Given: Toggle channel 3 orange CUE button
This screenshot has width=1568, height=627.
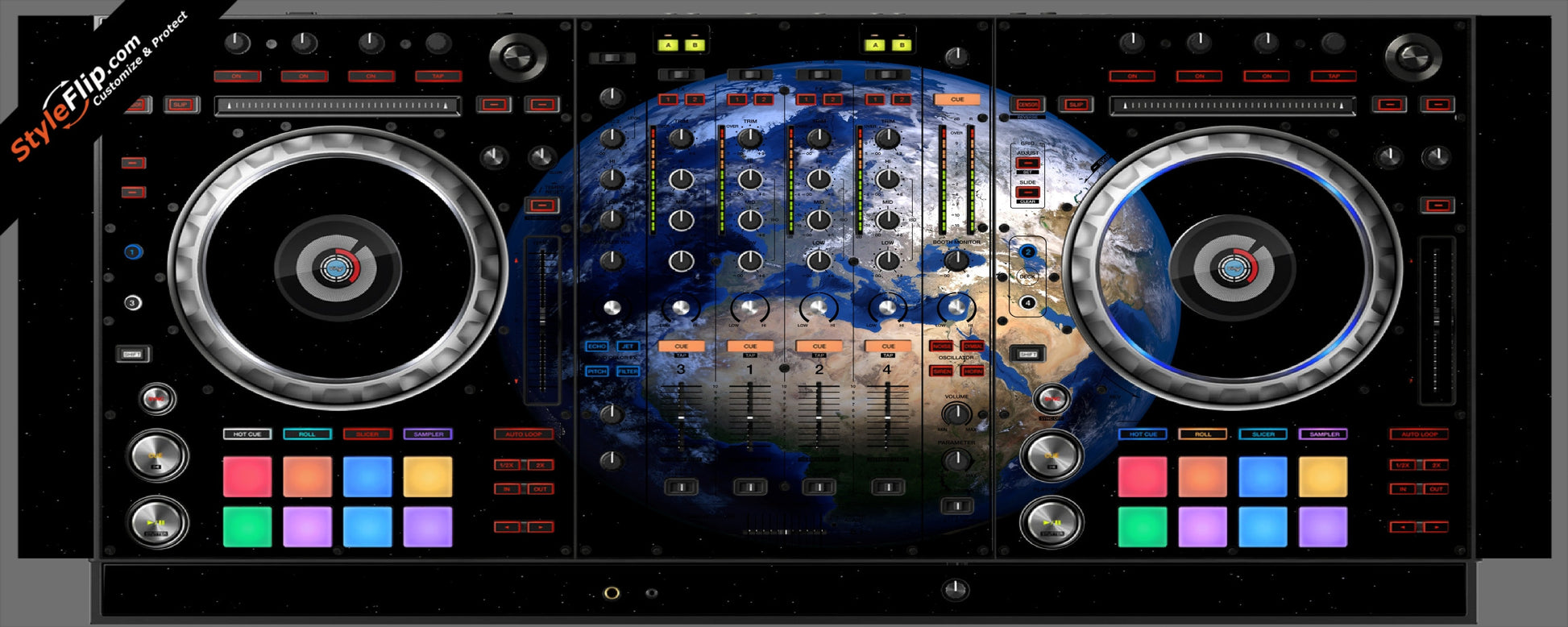Looking at the screenshot, I should pyautogui.click(x=681, y=347).
